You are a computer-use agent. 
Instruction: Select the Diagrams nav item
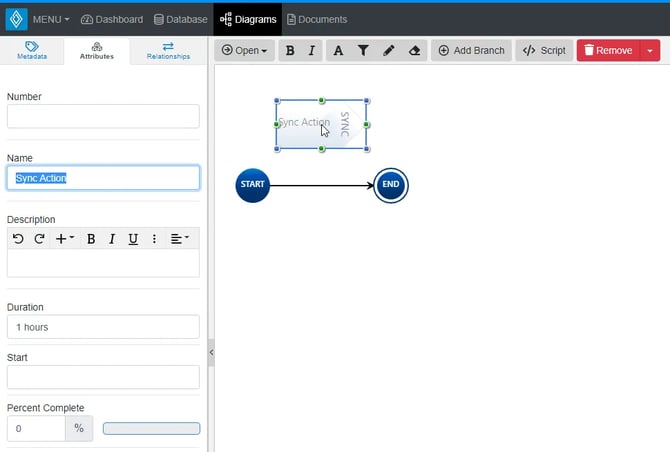[x=248, y=19]
